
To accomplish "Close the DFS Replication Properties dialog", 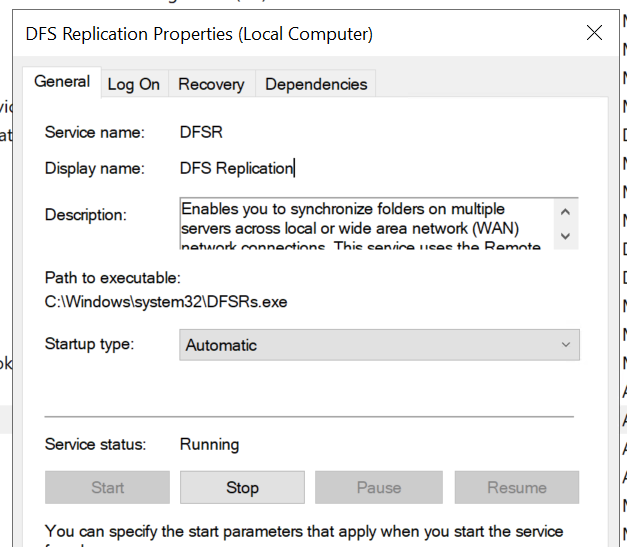I will click(x=594, y=33).
